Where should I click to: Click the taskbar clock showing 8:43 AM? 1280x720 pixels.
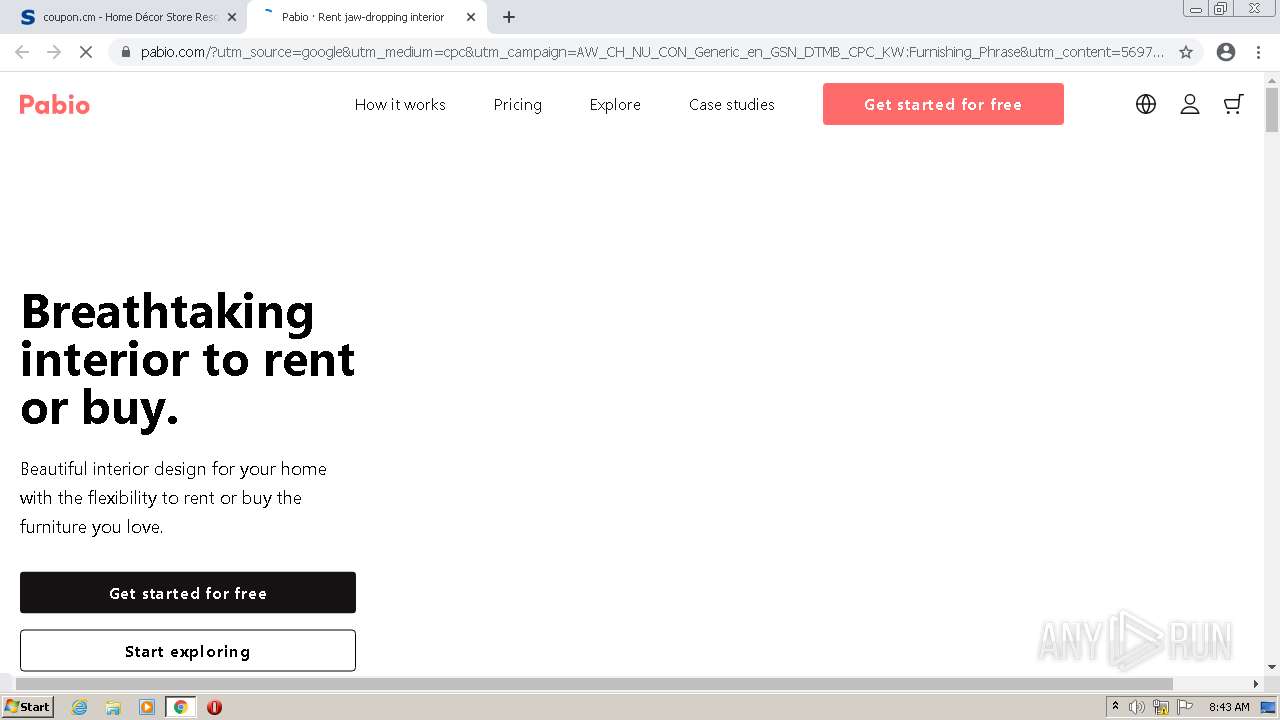(x=1229, y=707)
